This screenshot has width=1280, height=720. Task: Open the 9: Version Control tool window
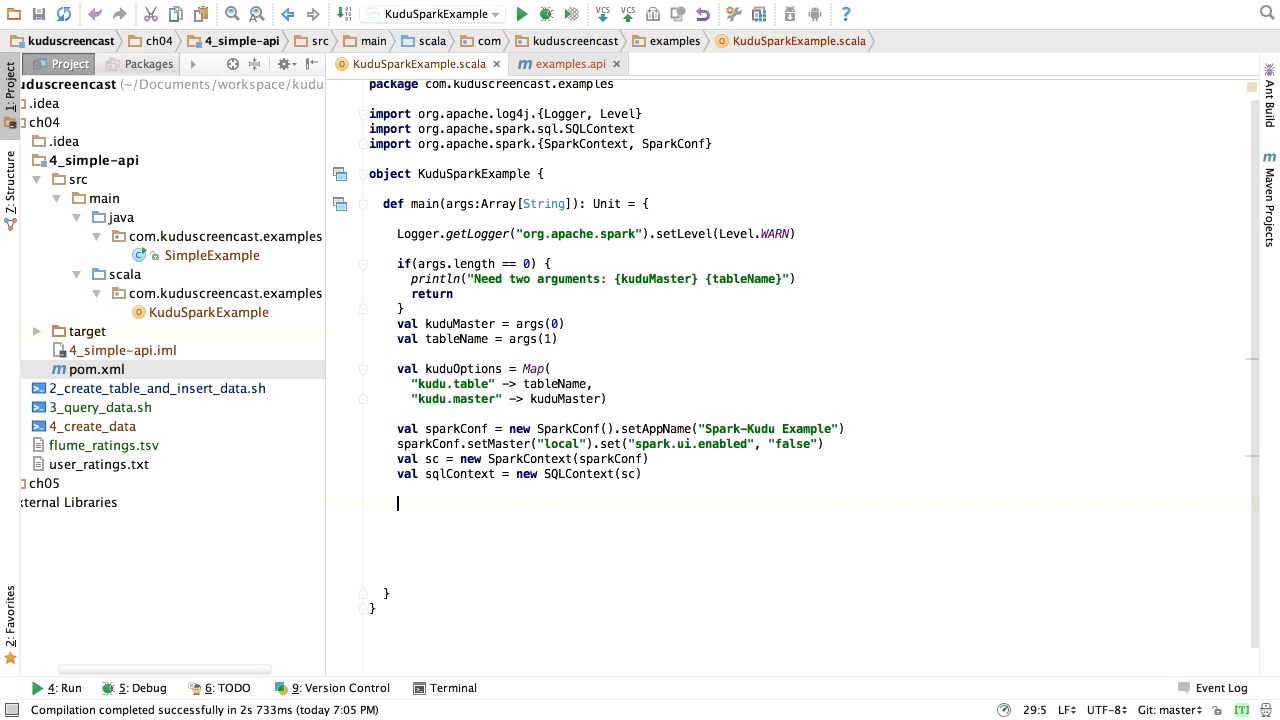(332, 688)
